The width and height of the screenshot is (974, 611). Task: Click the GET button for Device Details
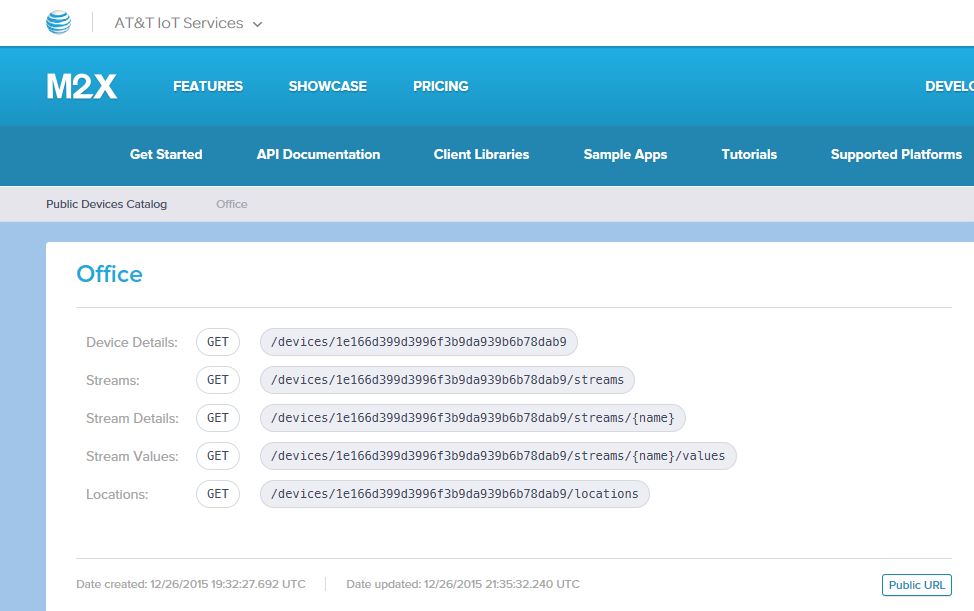click(218, 342)
